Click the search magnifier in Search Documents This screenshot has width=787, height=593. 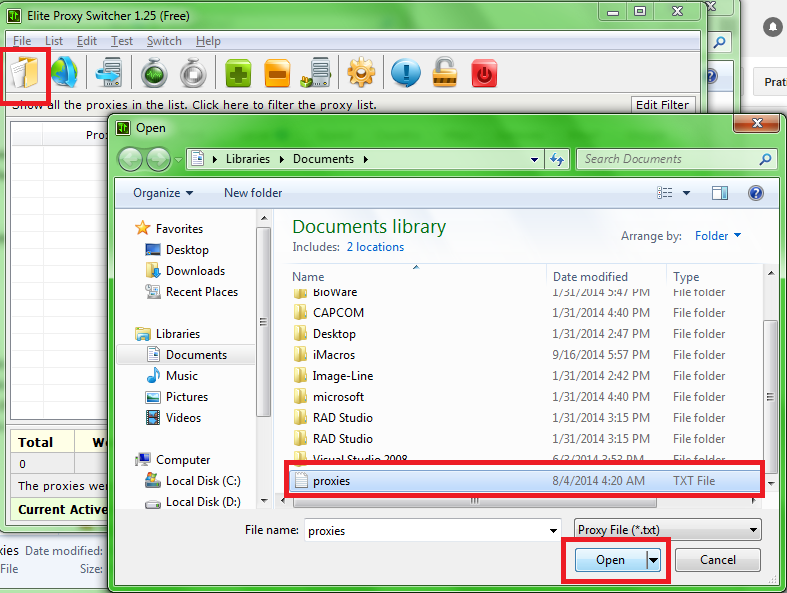pos(765,159)
